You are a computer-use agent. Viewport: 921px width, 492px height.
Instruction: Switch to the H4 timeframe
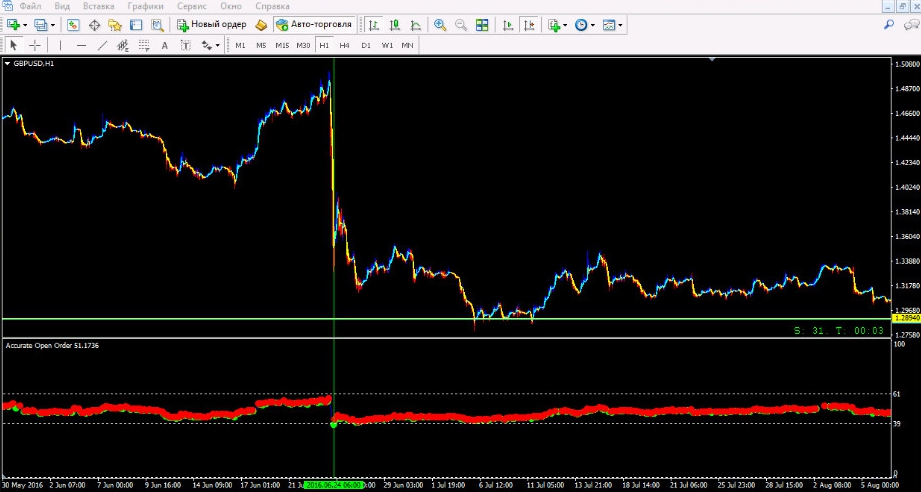click(344, 45)
